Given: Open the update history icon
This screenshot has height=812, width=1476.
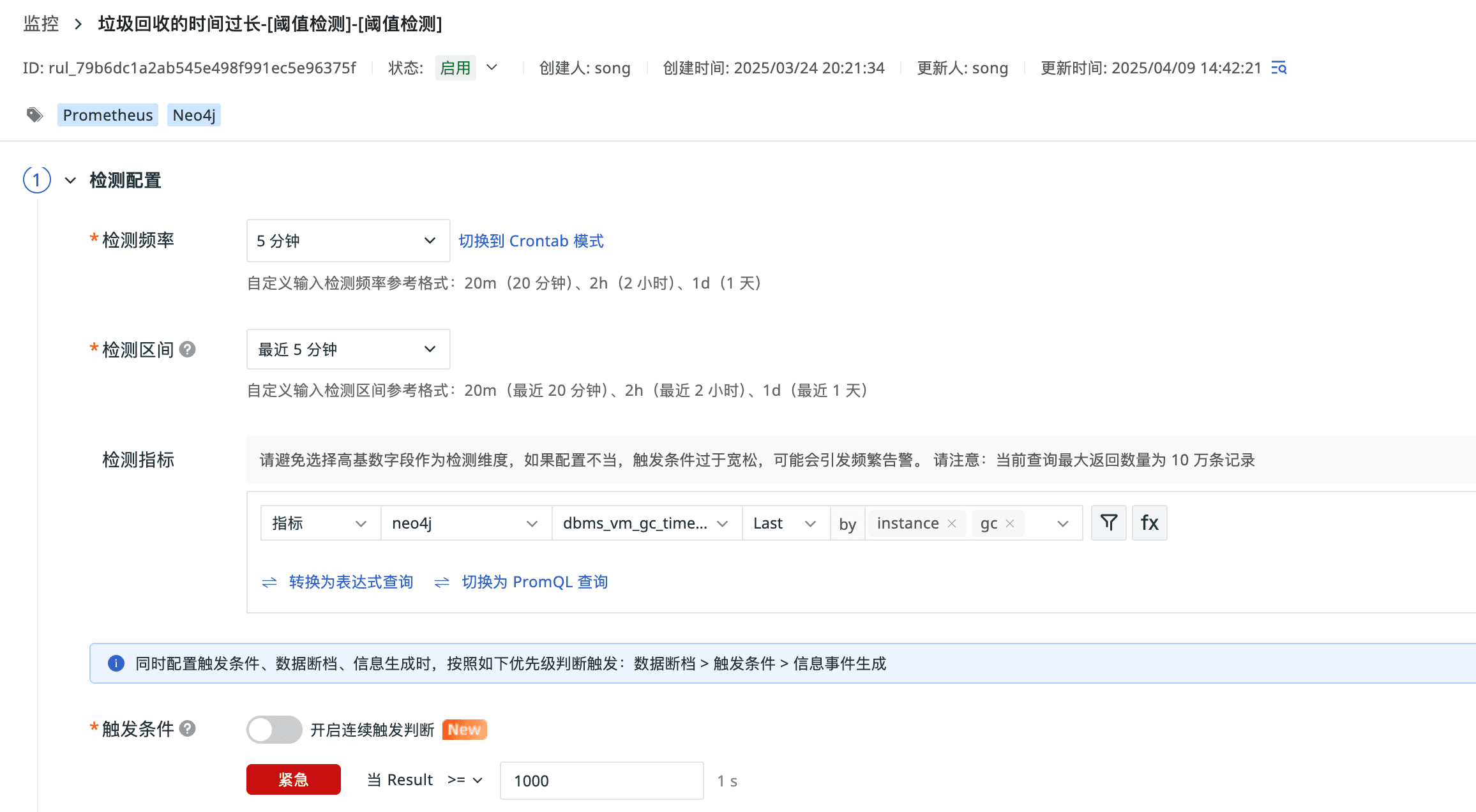Looking at the screenshot, I should (1279, 68).
